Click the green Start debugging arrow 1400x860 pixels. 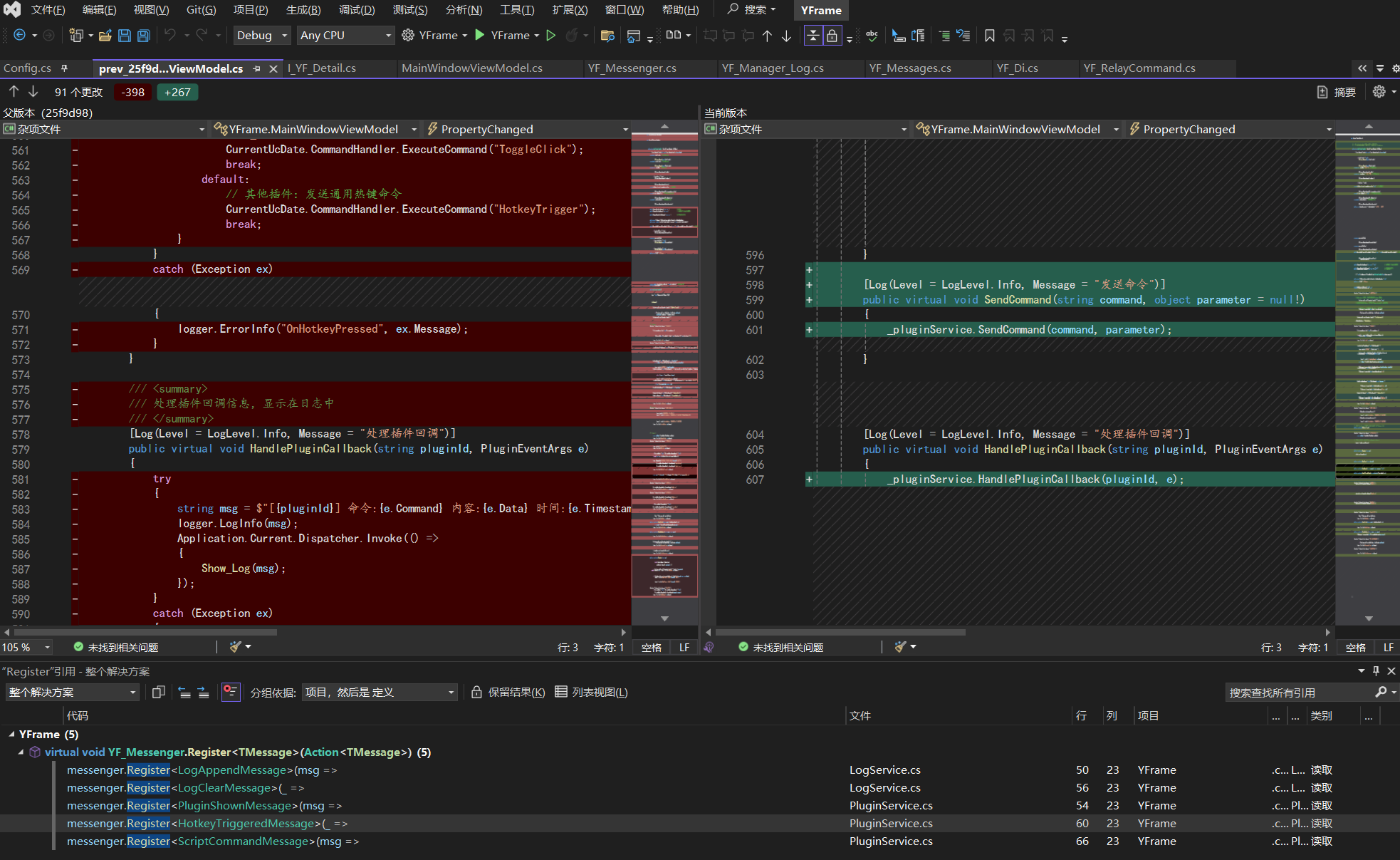click(480, 35)
